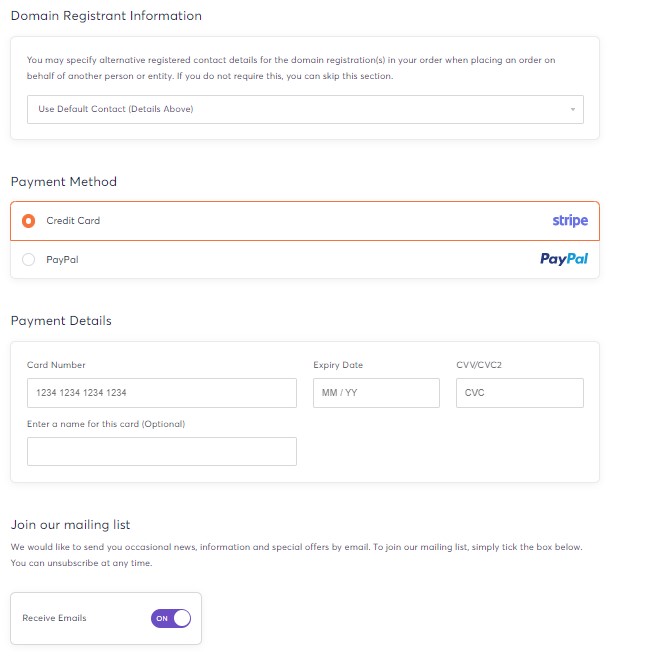Open the Use Default Contact dropdown
Screen dimensions: 646x666
pos(305,109)
